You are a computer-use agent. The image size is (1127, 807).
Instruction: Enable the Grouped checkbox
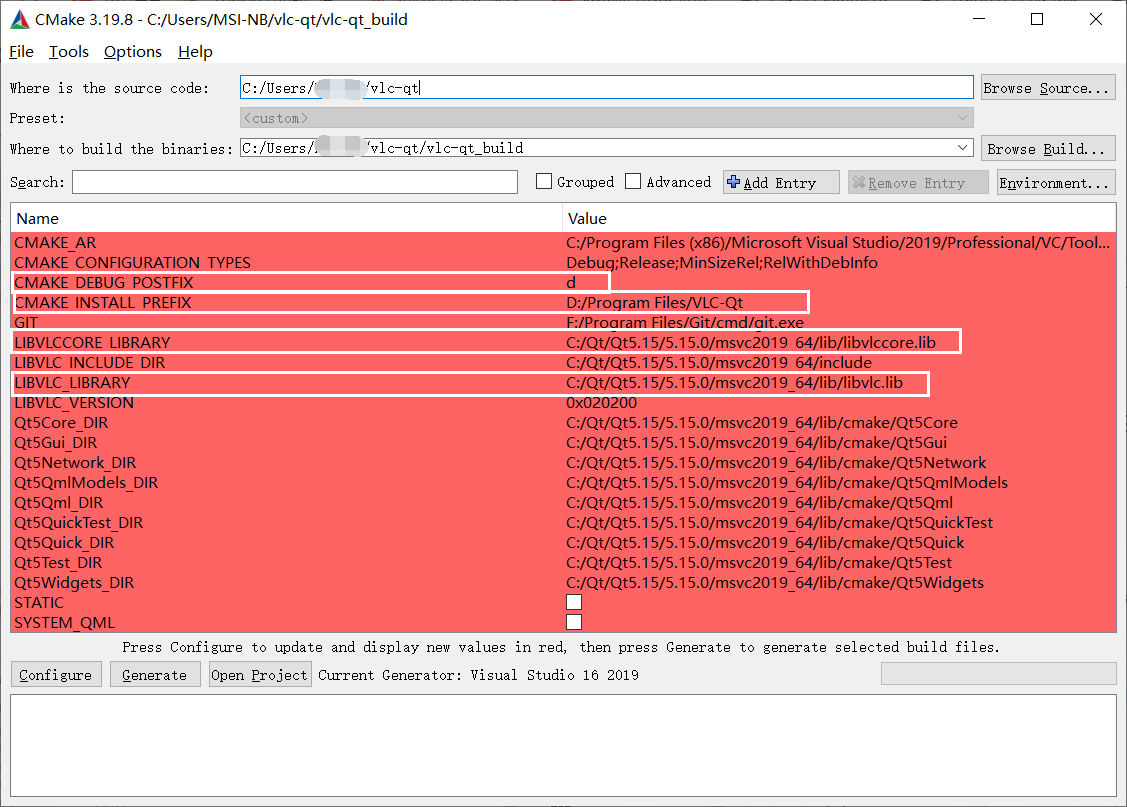(x=544, y=181)
